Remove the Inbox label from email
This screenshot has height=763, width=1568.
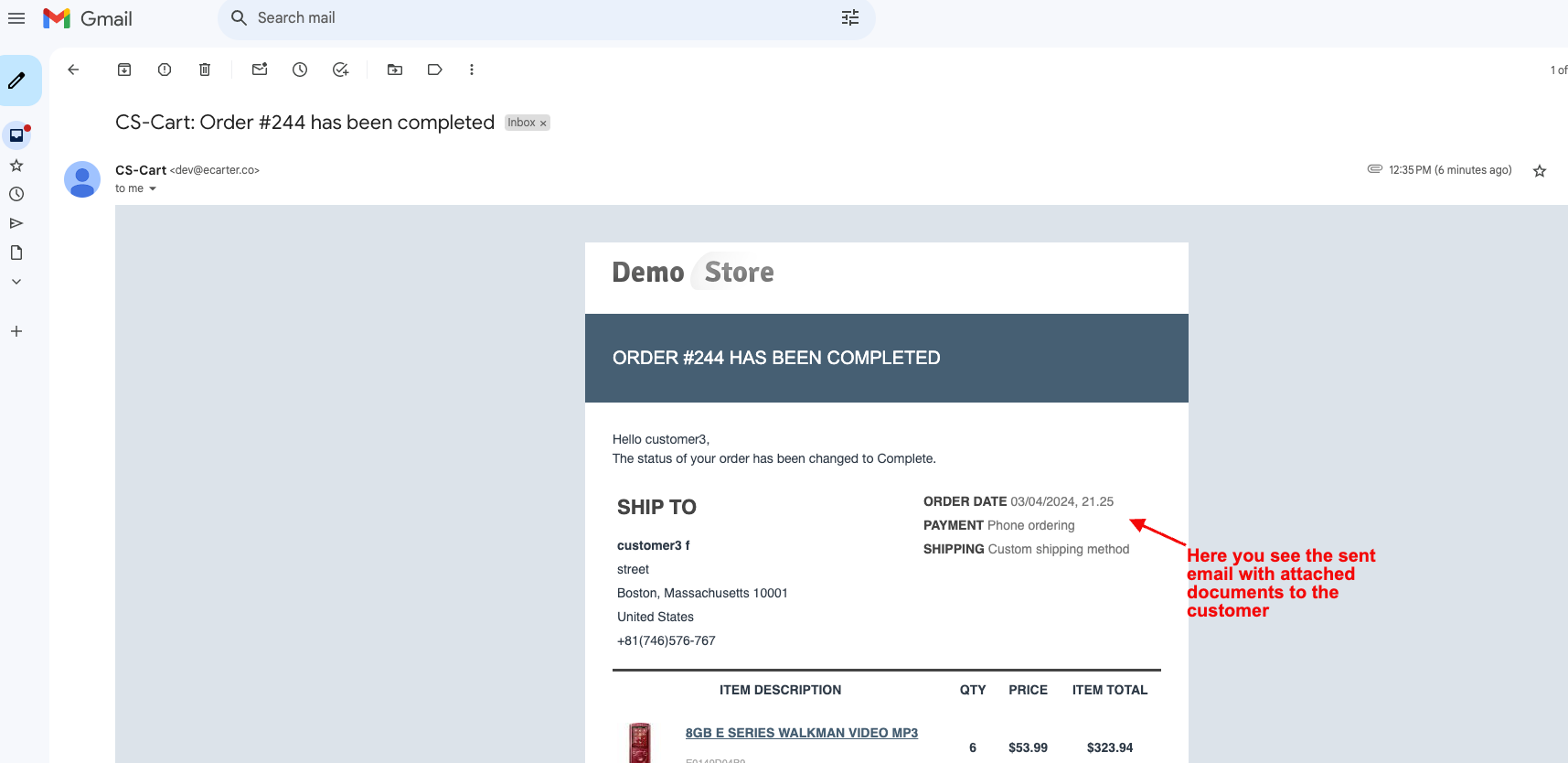[543, 124]
